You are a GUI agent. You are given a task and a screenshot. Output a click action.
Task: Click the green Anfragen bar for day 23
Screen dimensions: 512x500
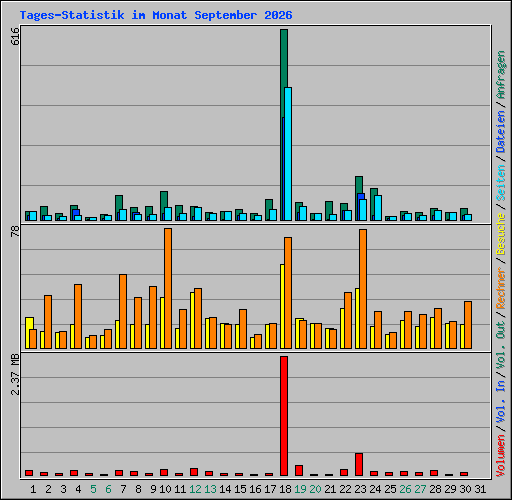(x=359, y=185)
